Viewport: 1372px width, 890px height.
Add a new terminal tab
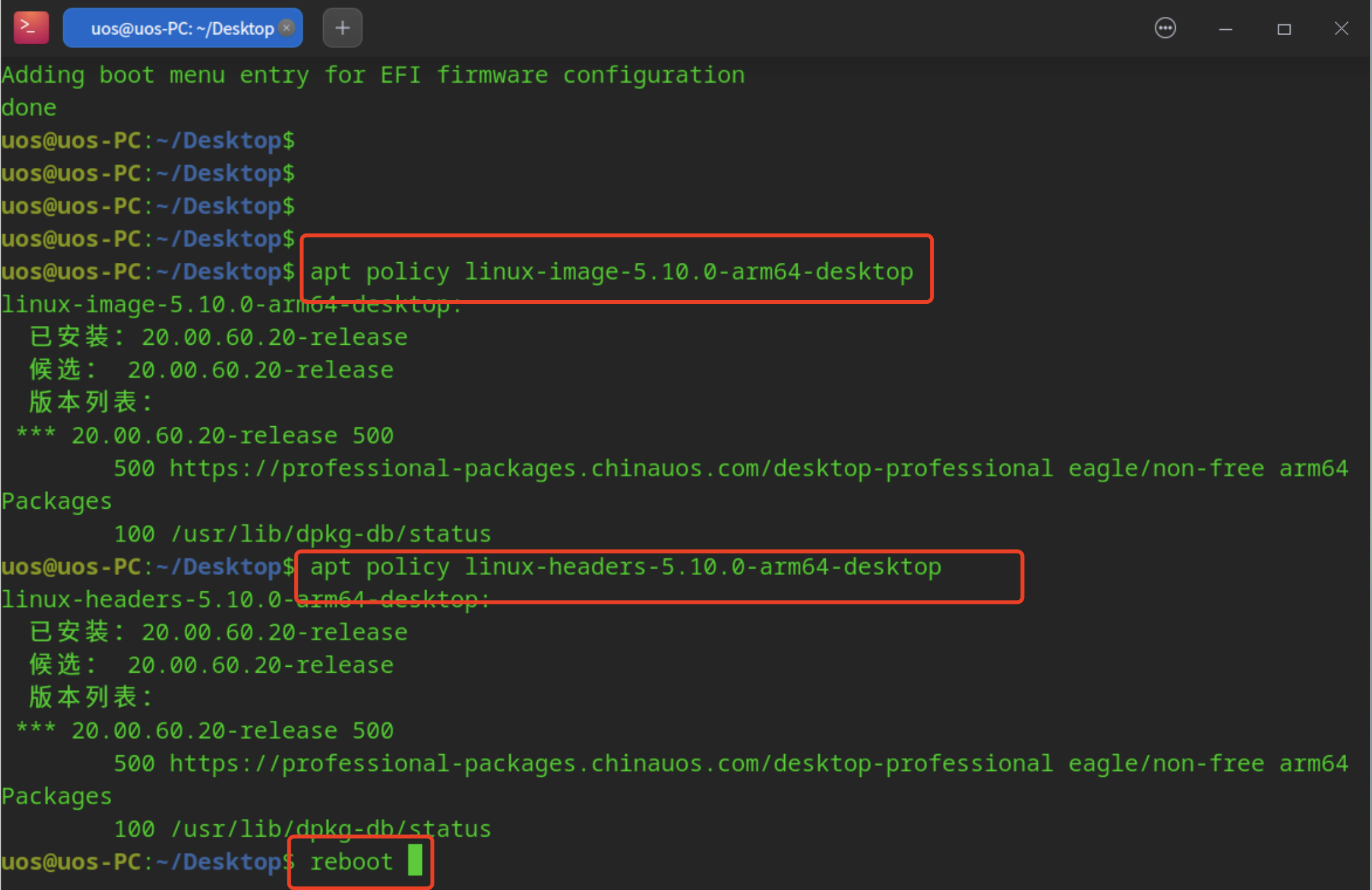click(x=342, y=28)
